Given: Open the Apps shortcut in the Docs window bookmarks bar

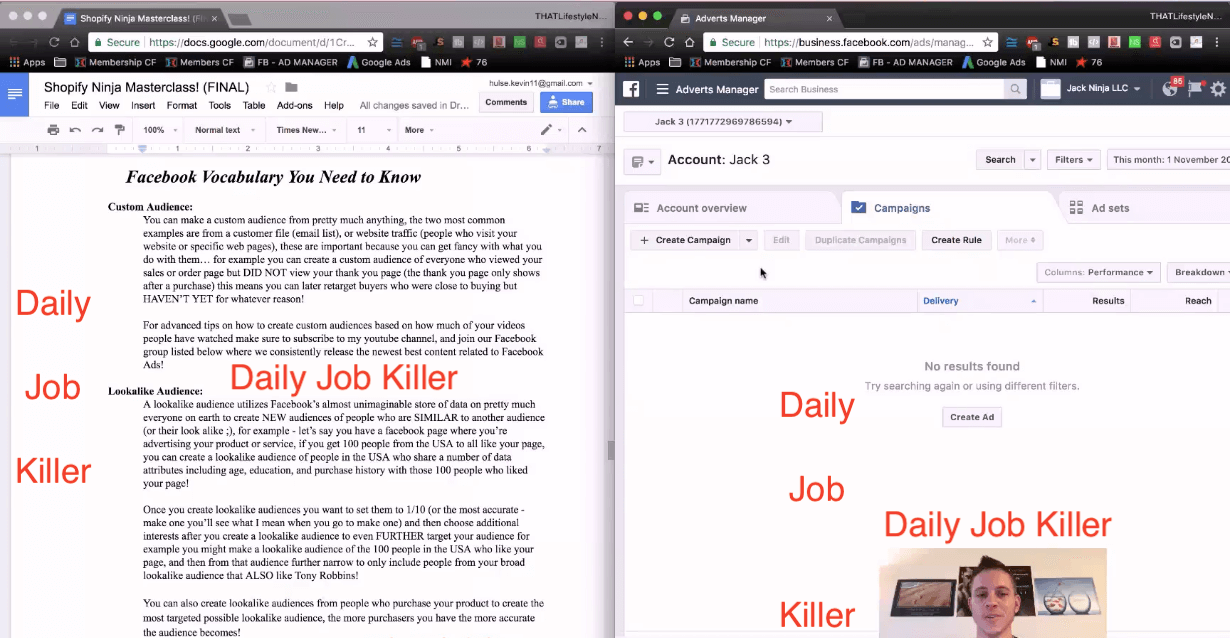Looking at the screenshot, I should (28, 62).
